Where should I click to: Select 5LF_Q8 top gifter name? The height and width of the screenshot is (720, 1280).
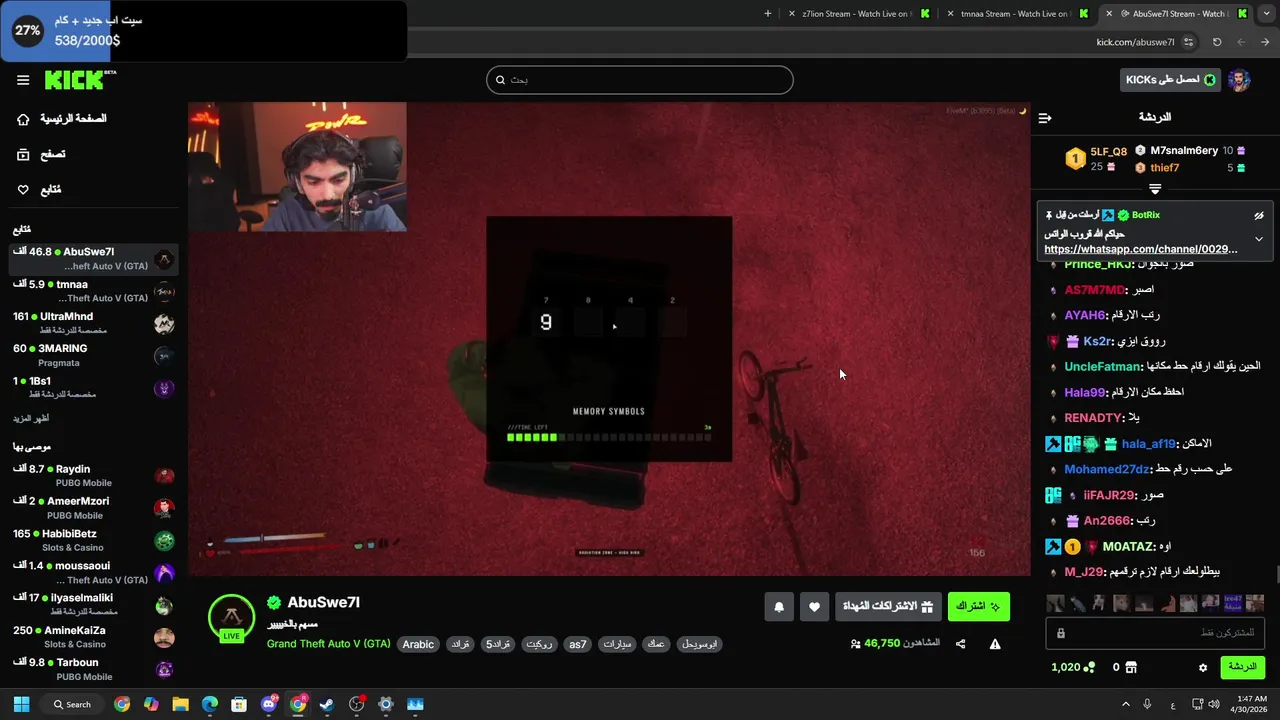coord(1108,152)
